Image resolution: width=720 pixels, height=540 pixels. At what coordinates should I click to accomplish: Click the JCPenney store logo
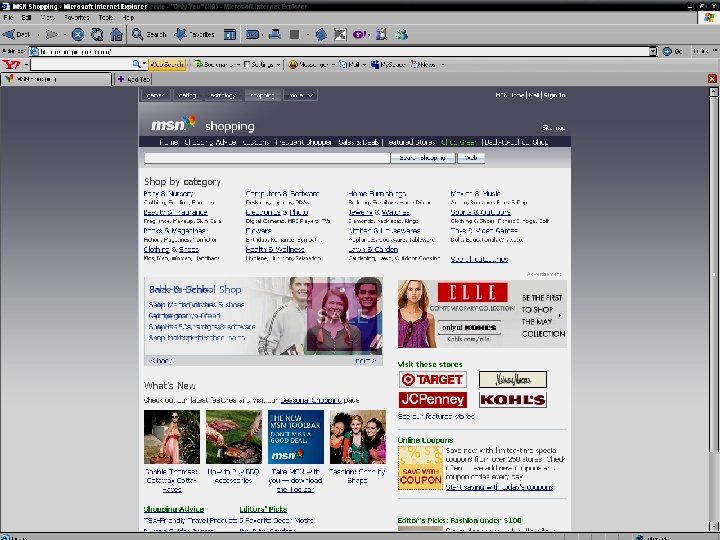[x=433, y=399]
